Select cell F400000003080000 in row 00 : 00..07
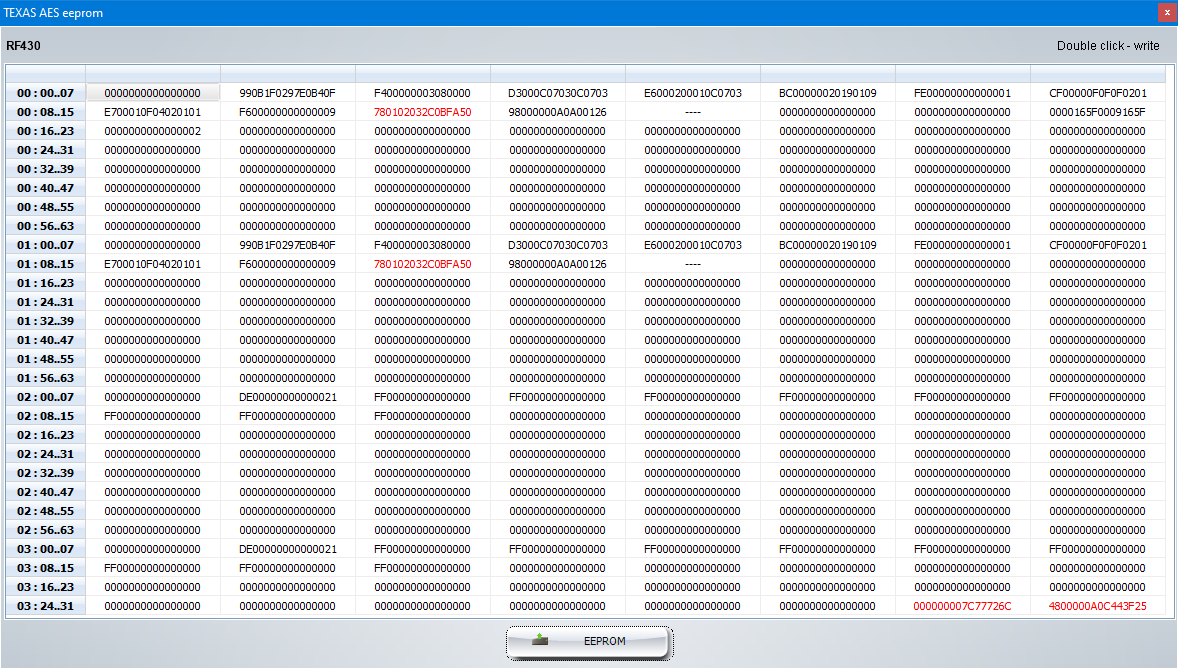1178x669 pixels. tap(423, 93)
